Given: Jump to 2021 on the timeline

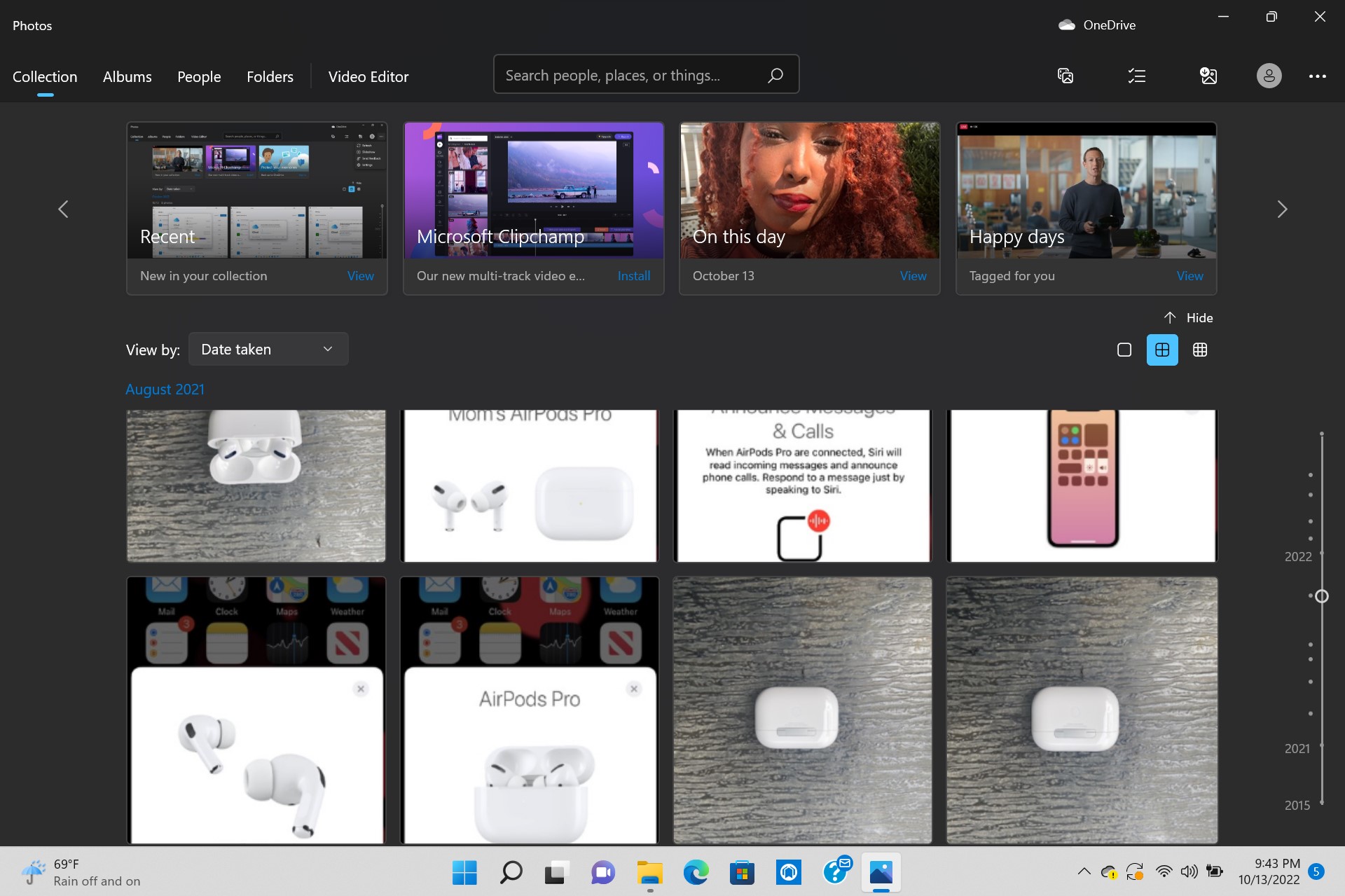Looking at the screenshot, I should 1297,749.
